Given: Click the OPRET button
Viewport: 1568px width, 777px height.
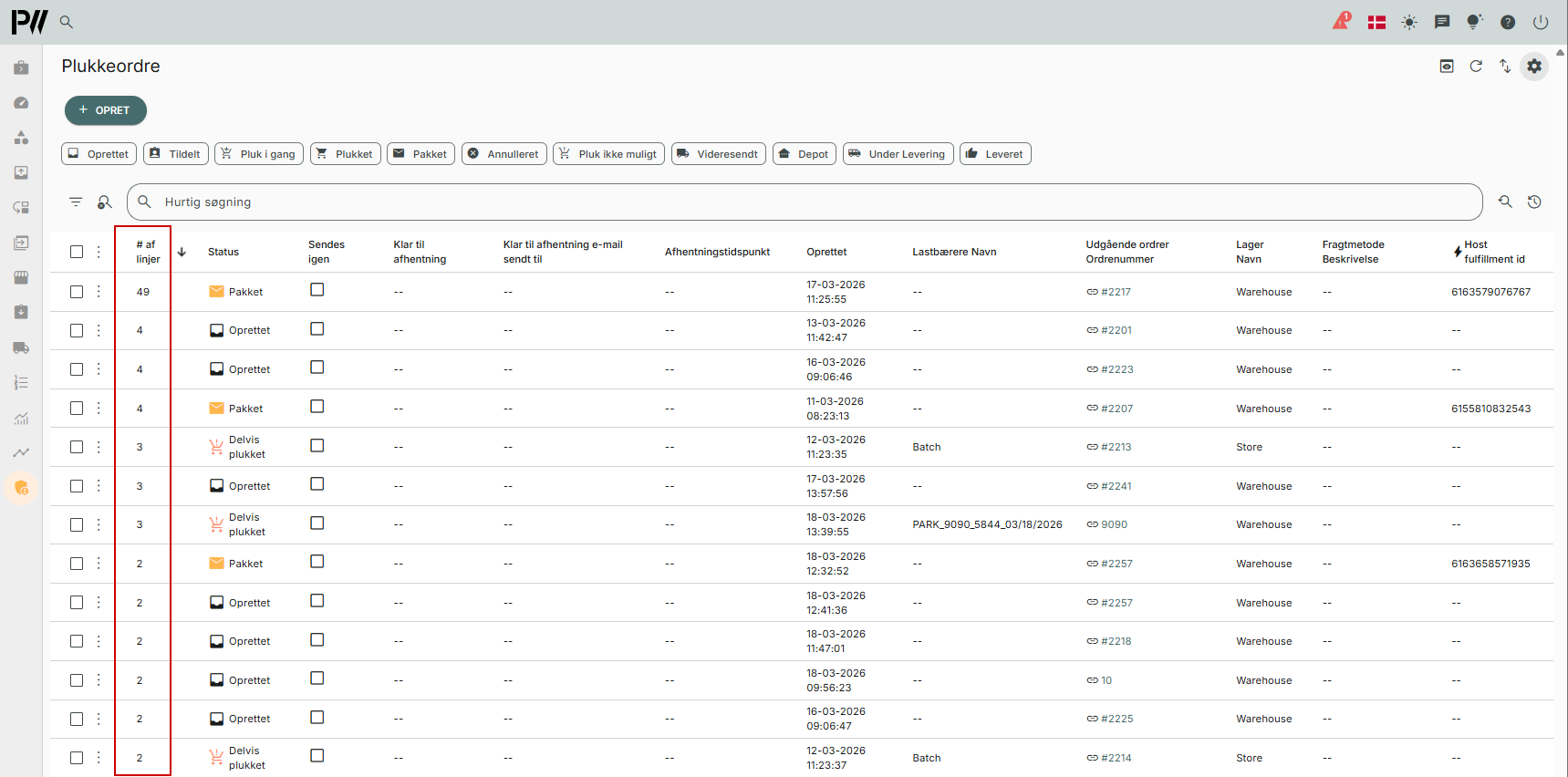Looking at the screenshot, I should (x=105, y=110).
